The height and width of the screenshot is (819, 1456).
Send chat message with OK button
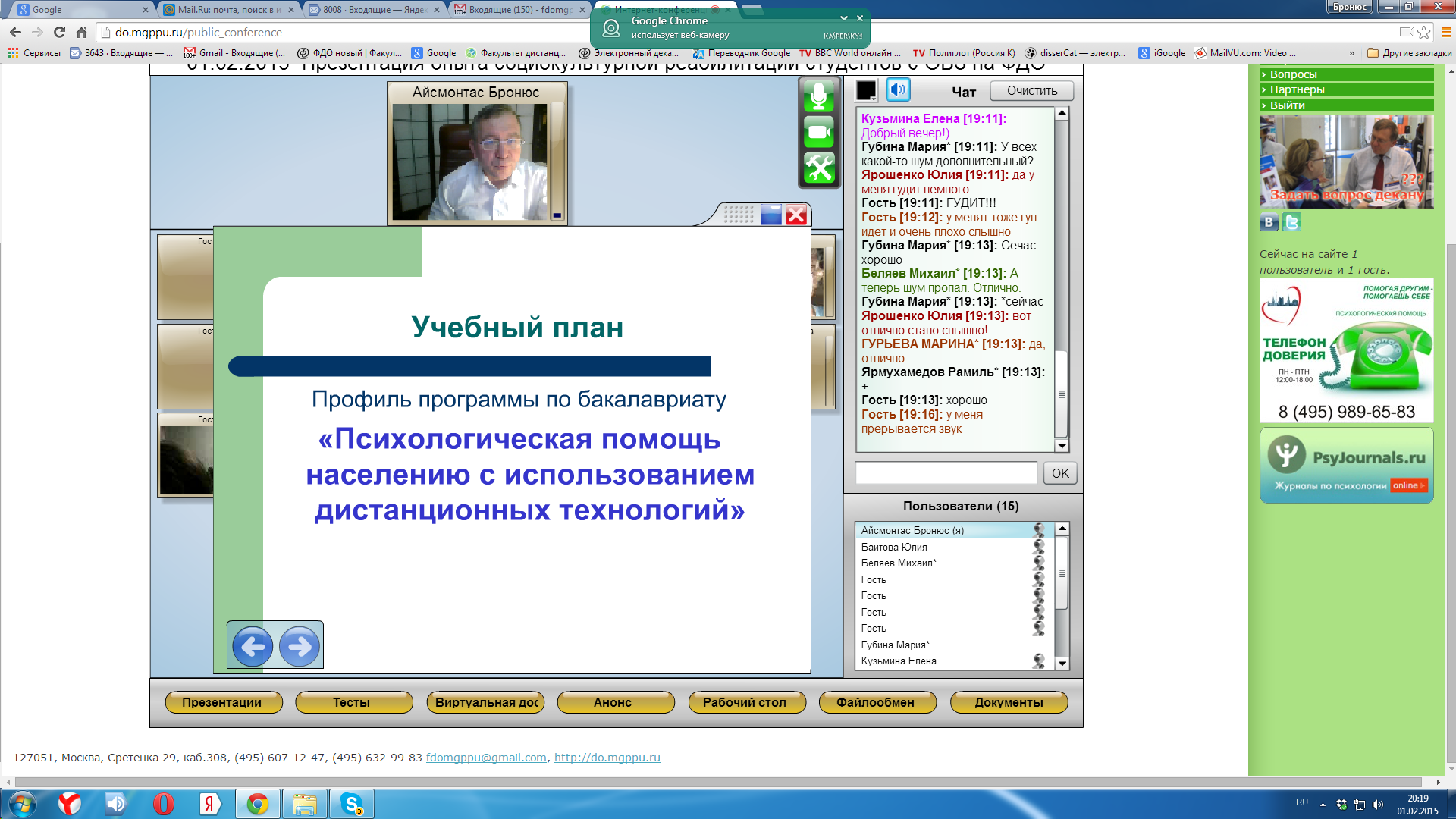click(x=1060, y=473)
